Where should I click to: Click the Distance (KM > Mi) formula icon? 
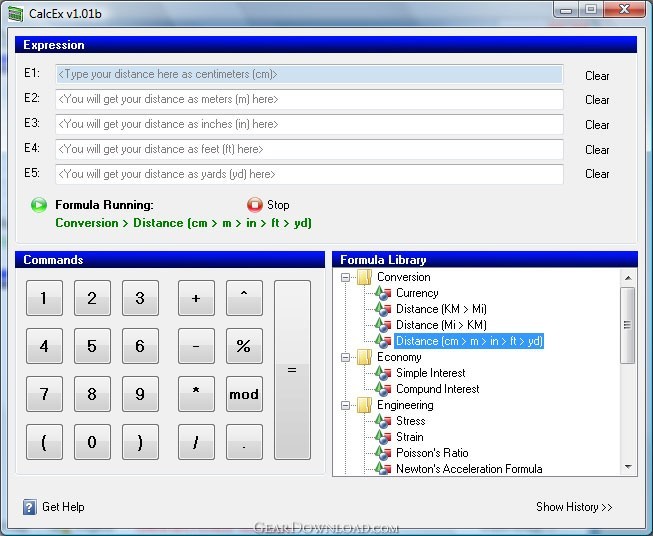click(383, 309)
